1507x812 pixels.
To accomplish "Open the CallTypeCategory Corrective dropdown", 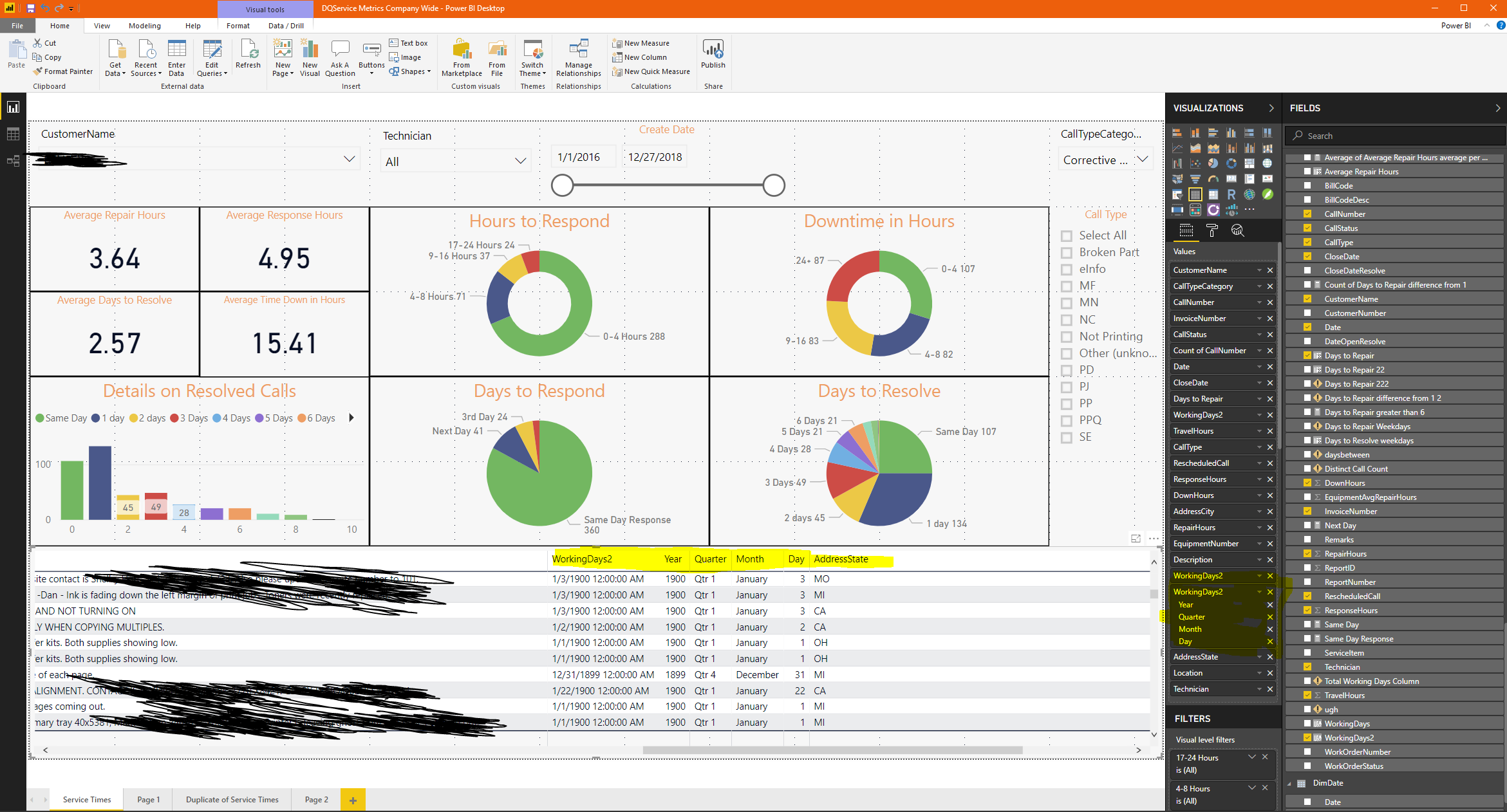I will point(1143,159).
